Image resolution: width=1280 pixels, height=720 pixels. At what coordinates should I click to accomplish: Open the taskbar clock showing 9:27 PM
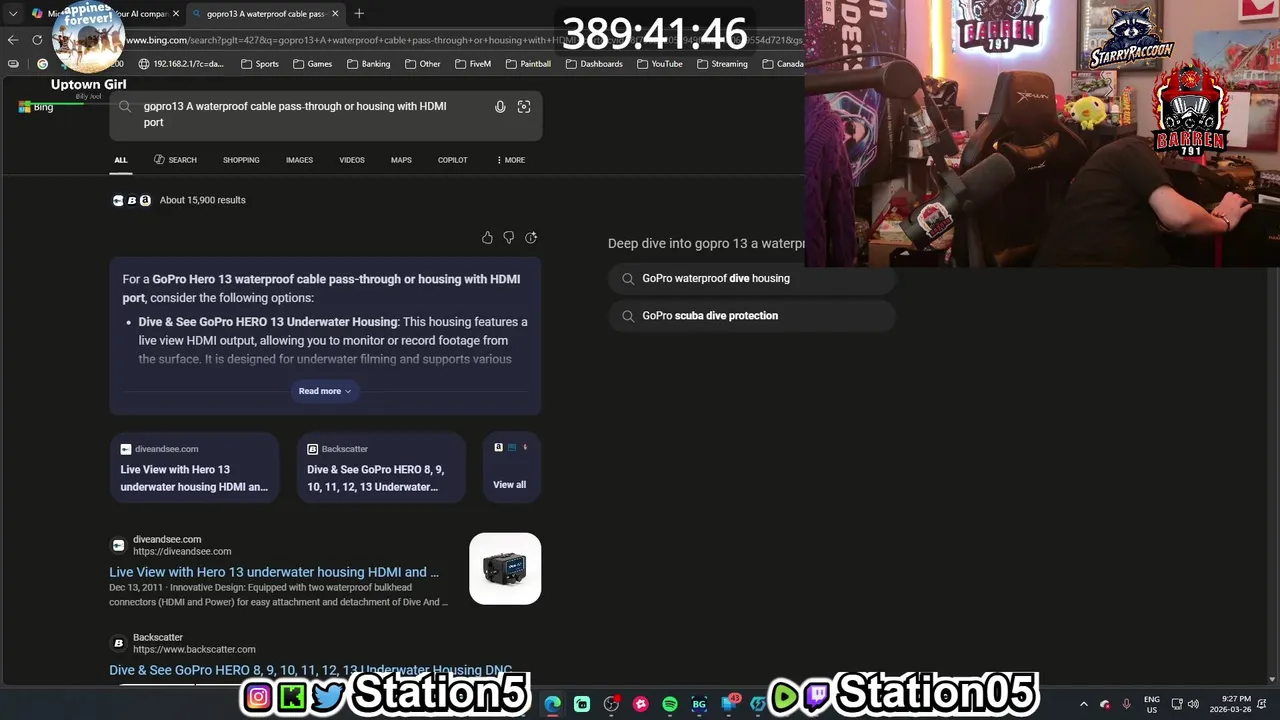[x=1230, y=704]
